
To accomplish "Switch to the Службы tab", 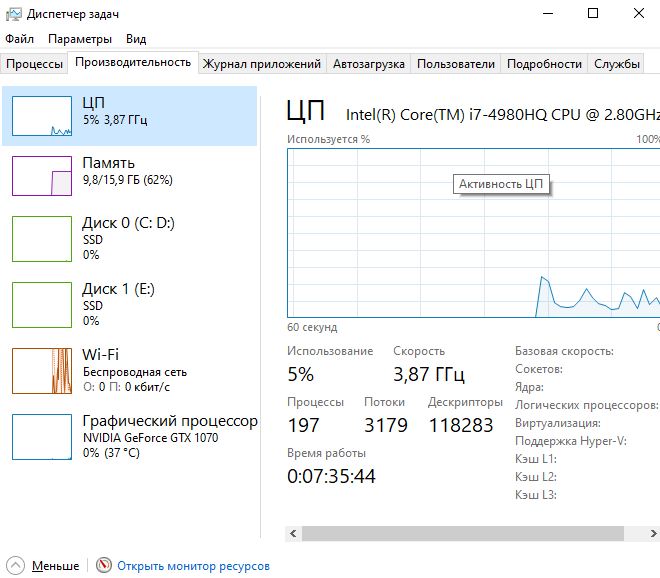I will coord(616,64).
